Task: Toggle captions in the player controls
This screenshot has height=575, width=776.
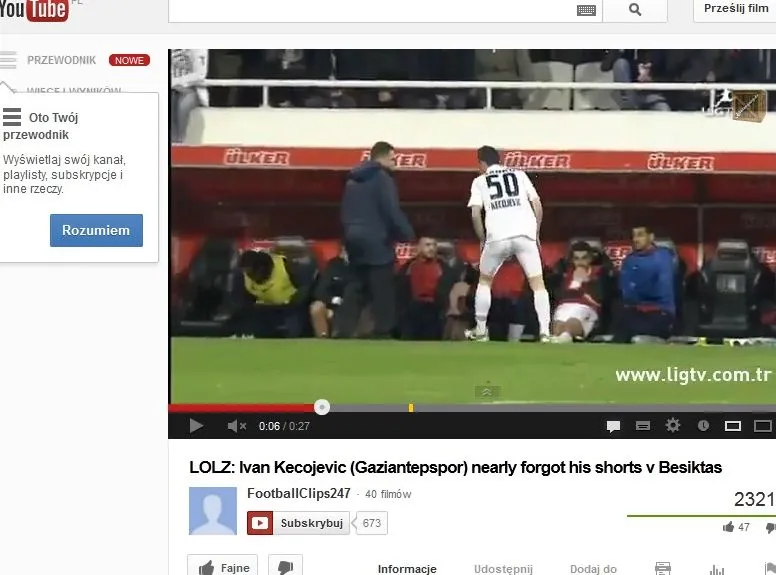Action: coord(643,426)
